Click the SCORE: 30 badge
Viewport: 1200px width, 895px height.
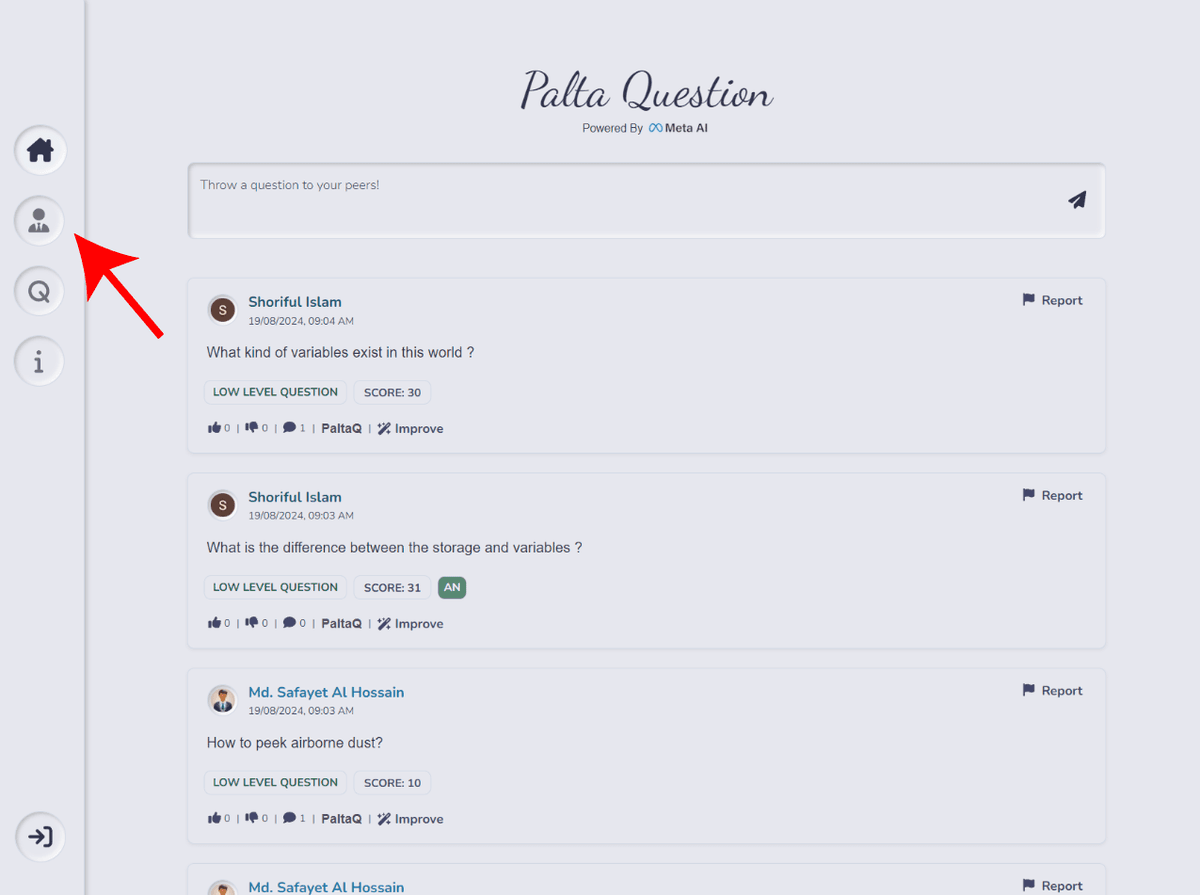coord(391,391)
